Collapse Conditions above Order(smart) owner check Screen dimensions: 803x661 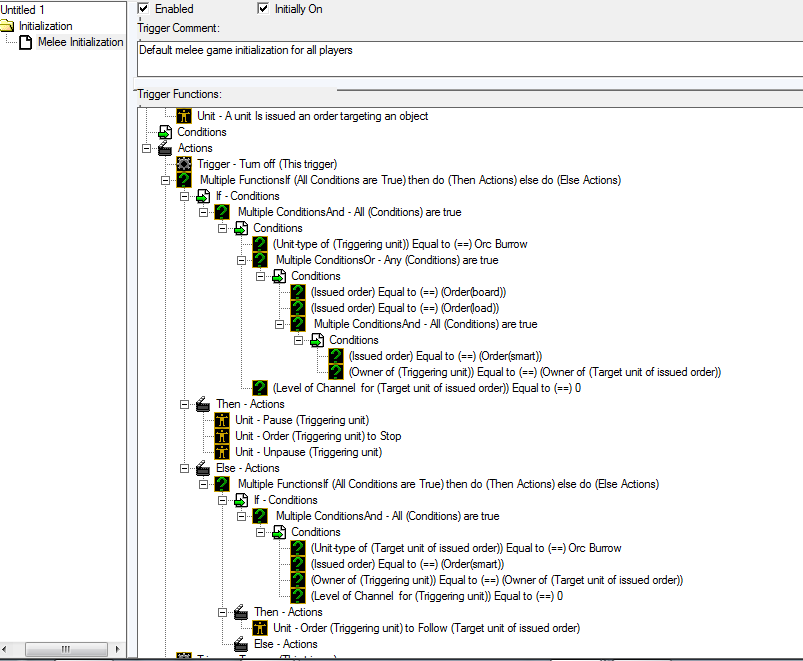pyautogui.click(x=298, y=340)
